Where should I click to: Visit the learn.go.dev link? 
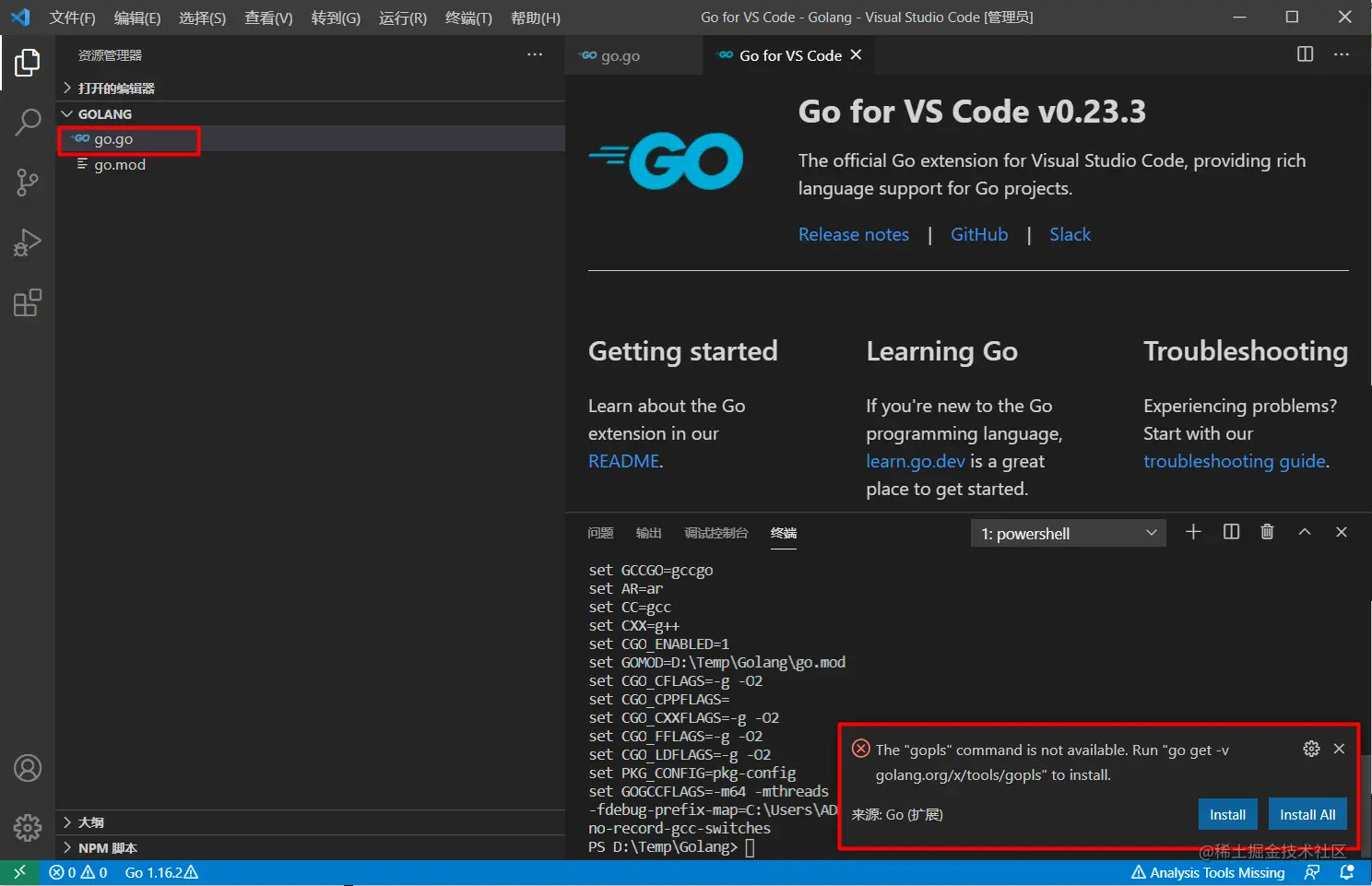pos(916,461)
